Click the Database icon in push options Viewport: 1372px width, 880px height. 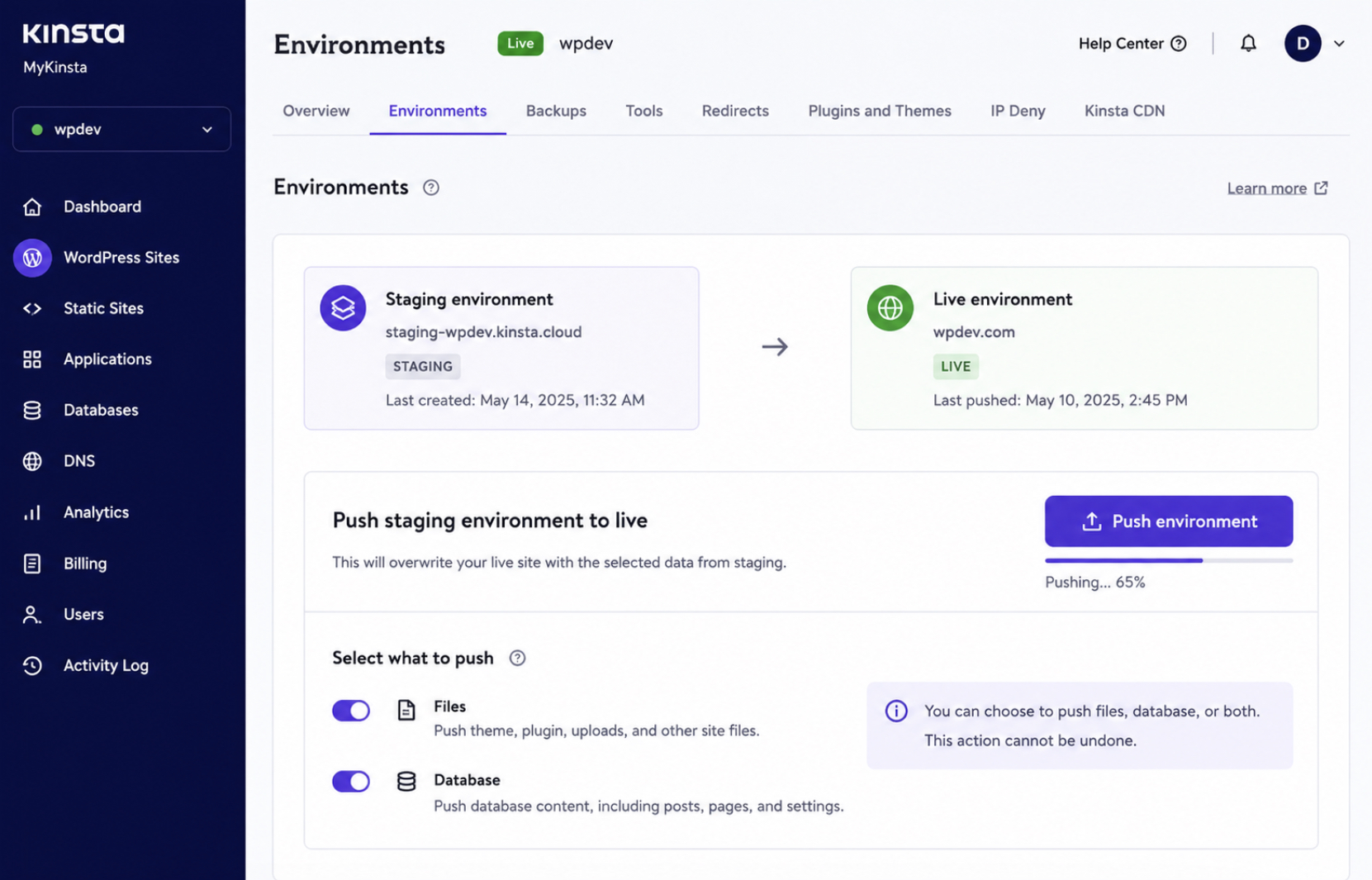406,781
